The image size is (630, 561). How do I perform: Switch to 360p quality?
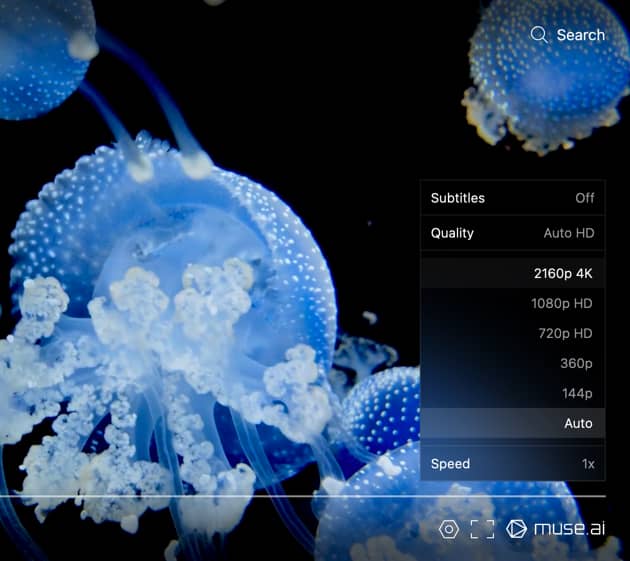click(513, 363)
